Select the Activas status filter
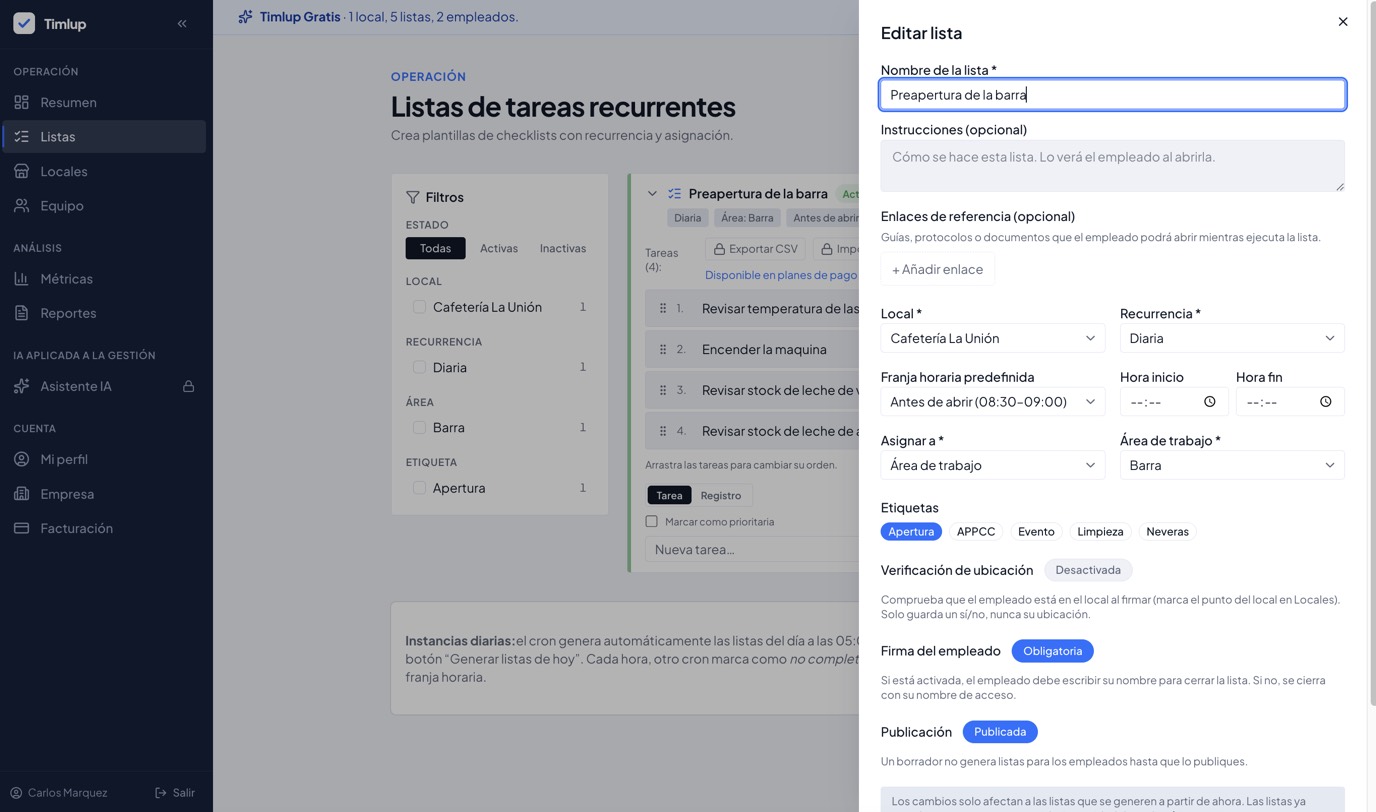 tap(499, 248)
